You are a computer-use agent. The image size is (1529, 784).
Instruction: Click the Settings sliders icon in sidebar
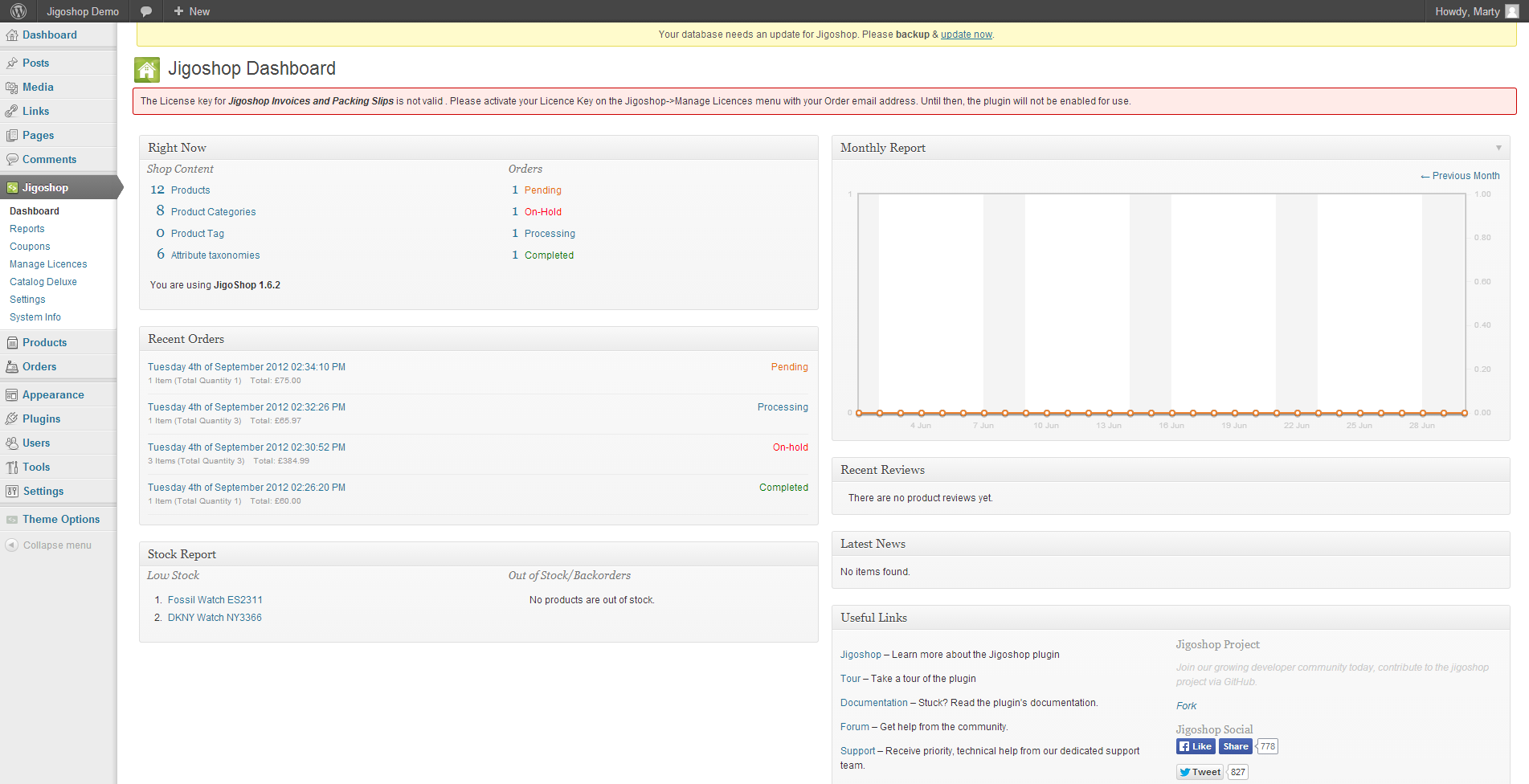click(x=12, y=492)
